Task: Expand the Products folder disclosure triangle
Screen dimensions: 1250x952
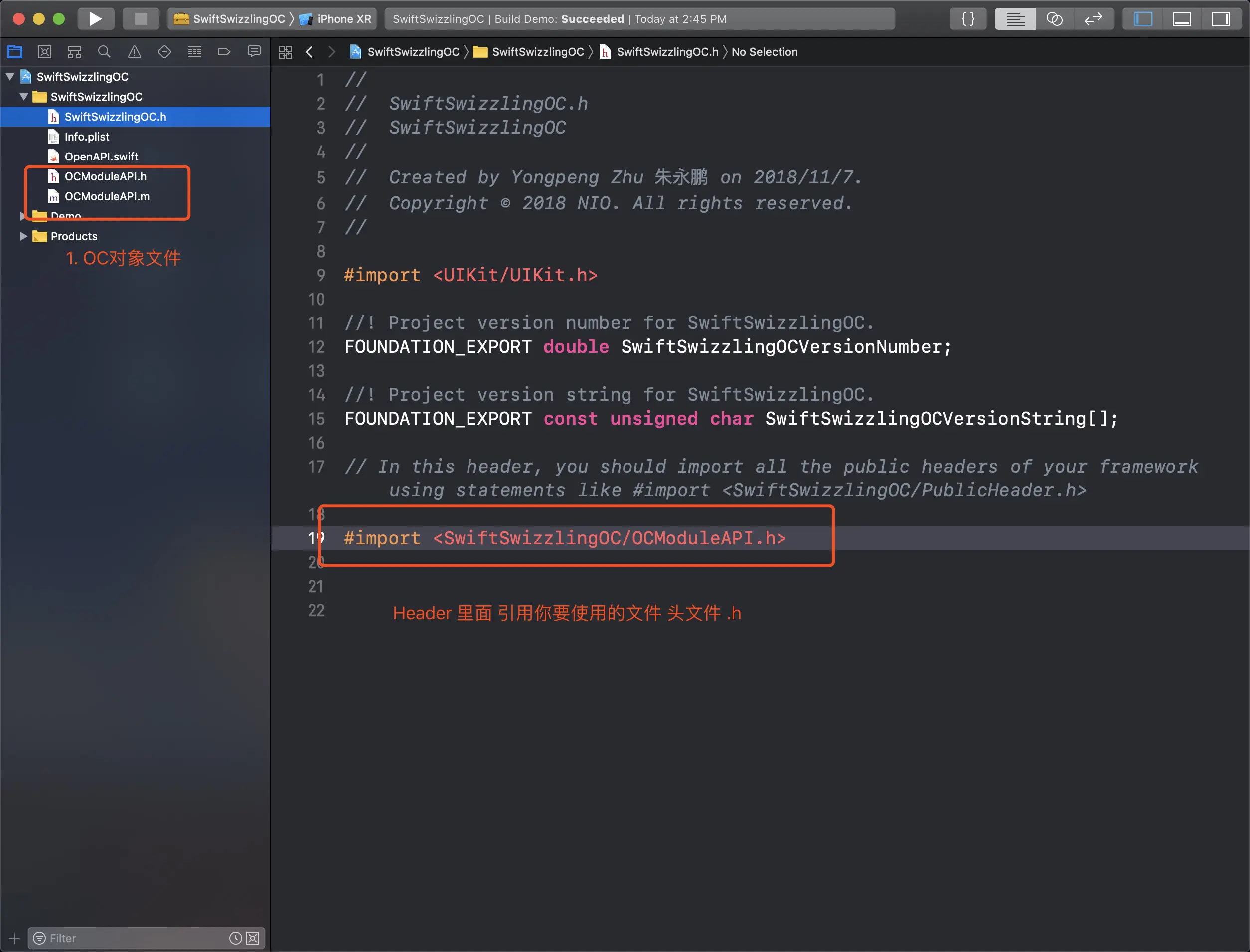Action: coord(24,236)
